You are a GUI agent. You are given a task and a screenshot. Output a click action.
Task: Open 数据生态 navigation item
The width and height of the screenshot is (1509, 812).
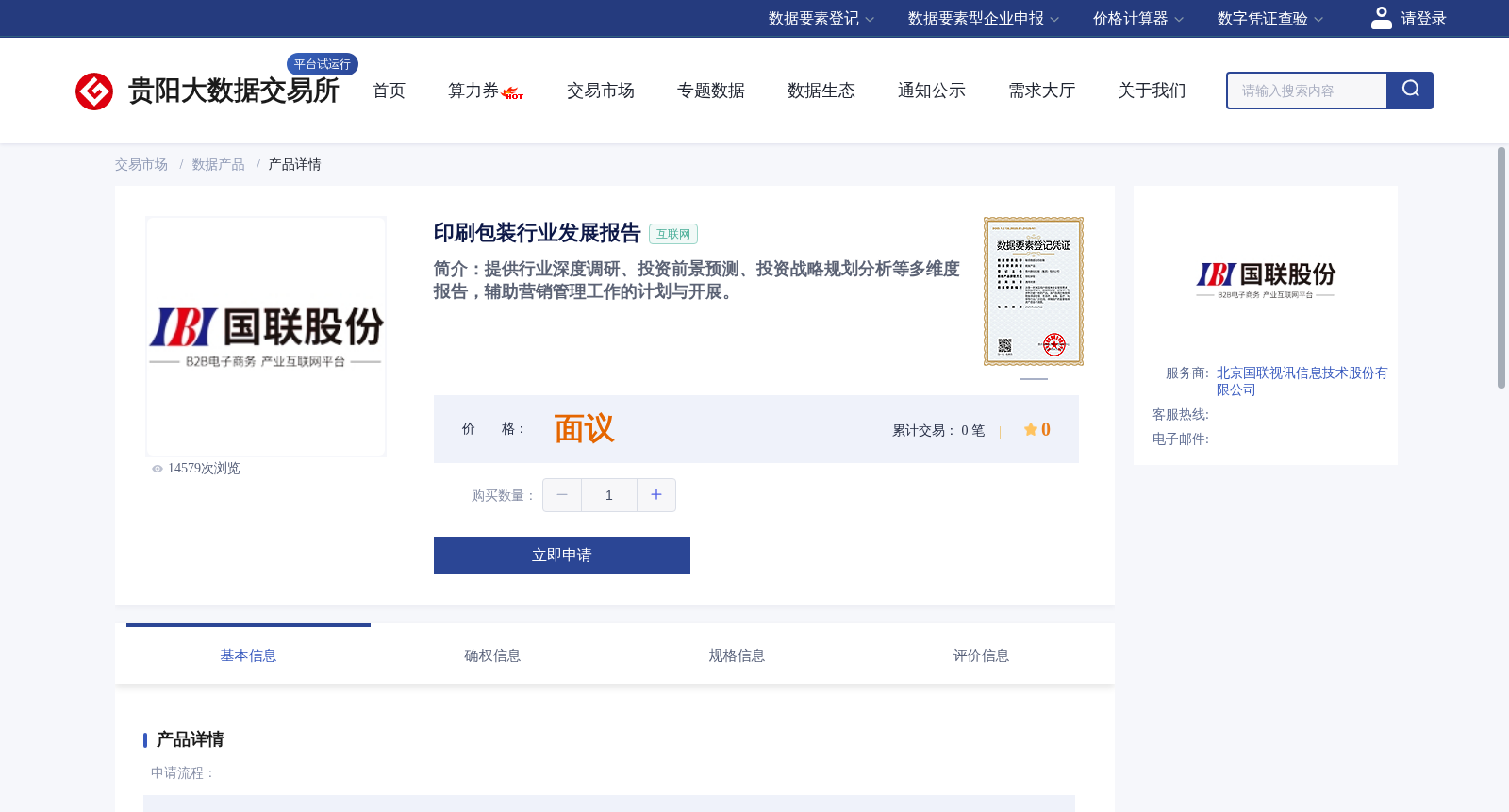coord(821,91)
